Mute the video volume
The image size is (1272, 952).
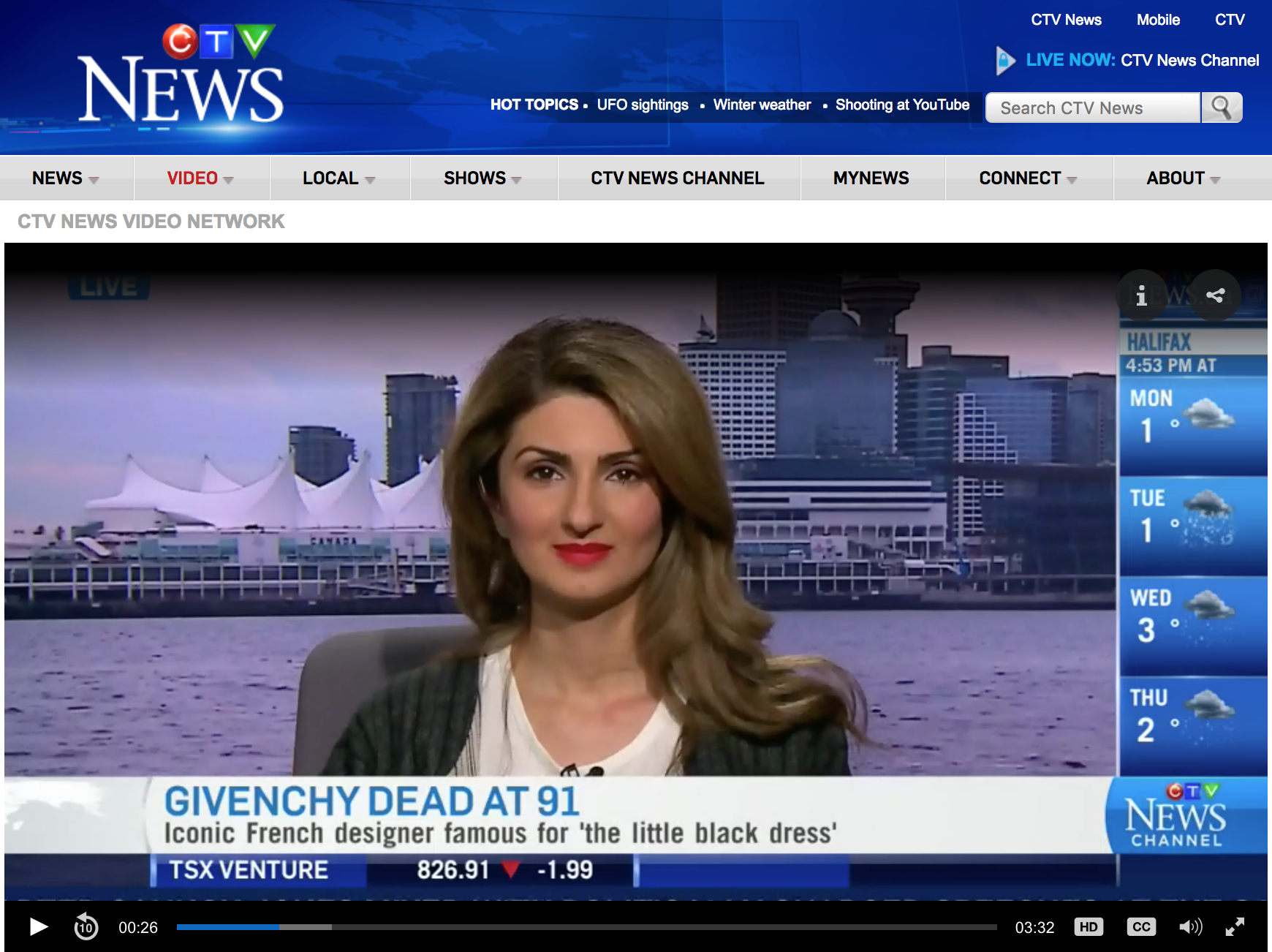(1190, 927)
